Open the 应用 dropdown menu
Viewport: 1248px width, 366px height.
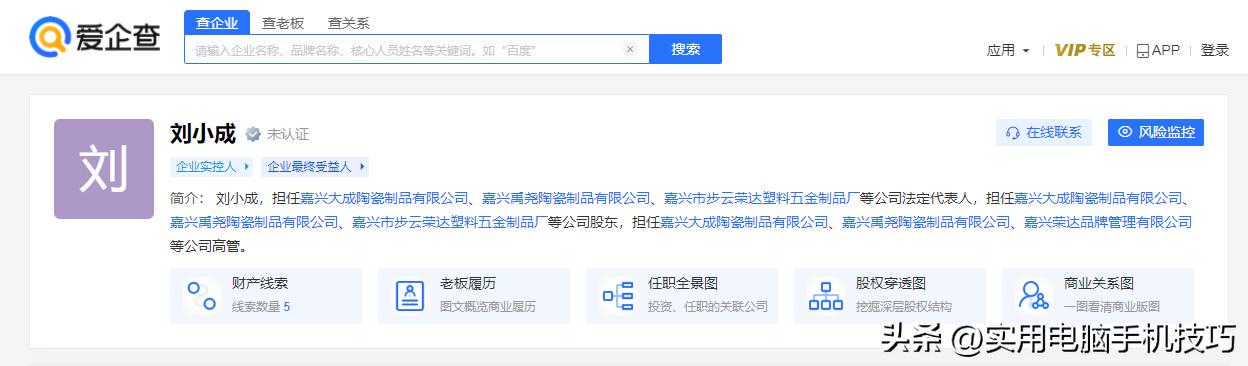(1008, 50)
